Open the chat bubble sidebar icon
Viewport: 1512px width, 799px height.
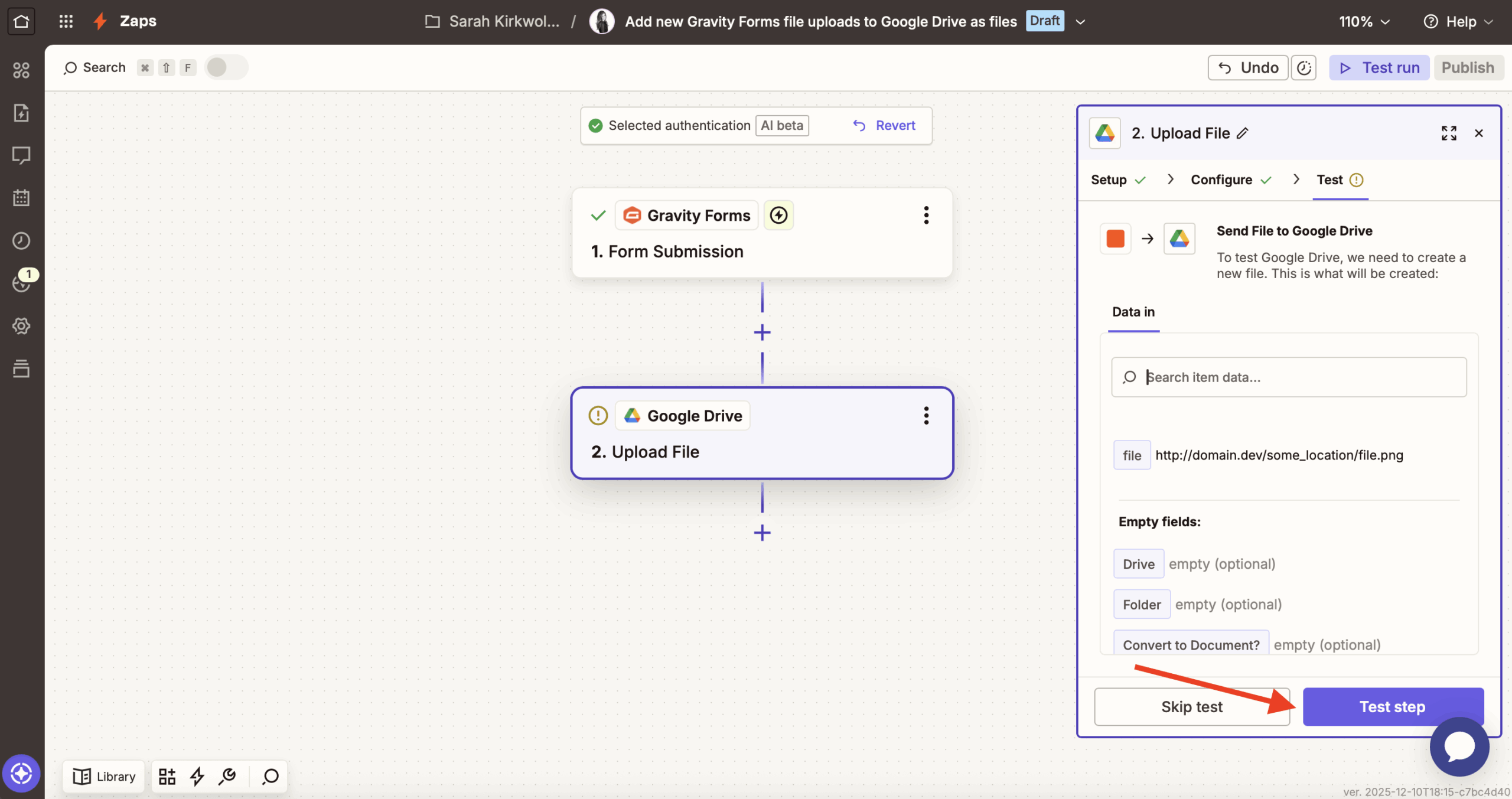[x=21, y=155]
